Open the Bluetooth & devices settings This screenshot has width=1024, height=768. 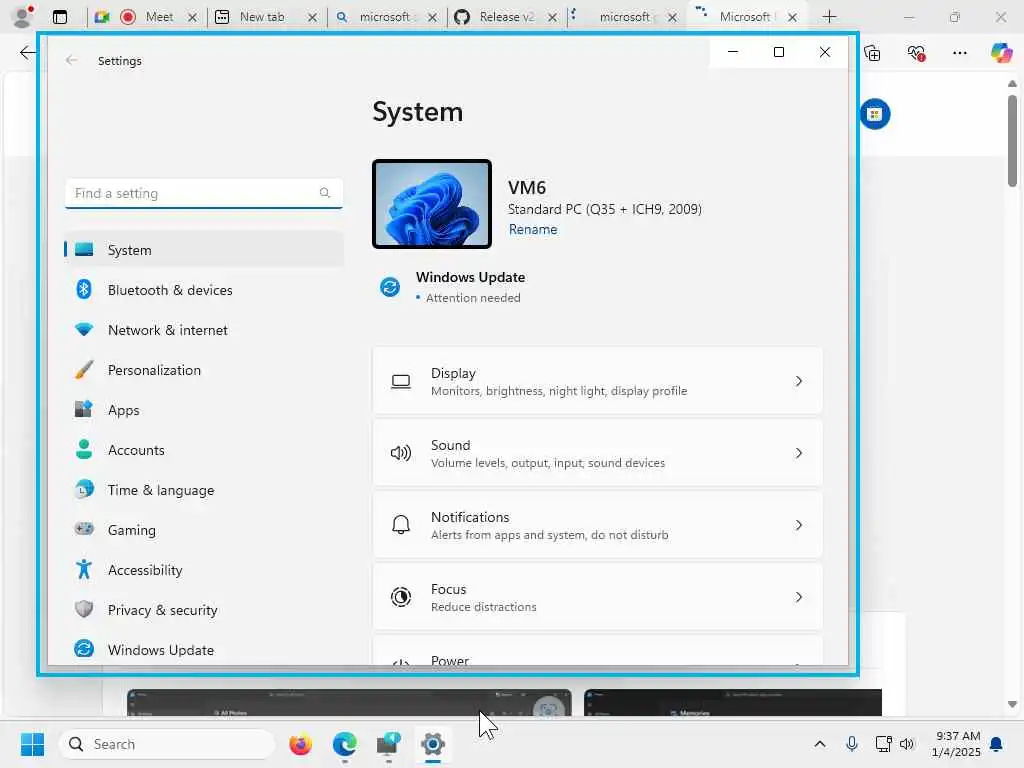tap(204, 290)
